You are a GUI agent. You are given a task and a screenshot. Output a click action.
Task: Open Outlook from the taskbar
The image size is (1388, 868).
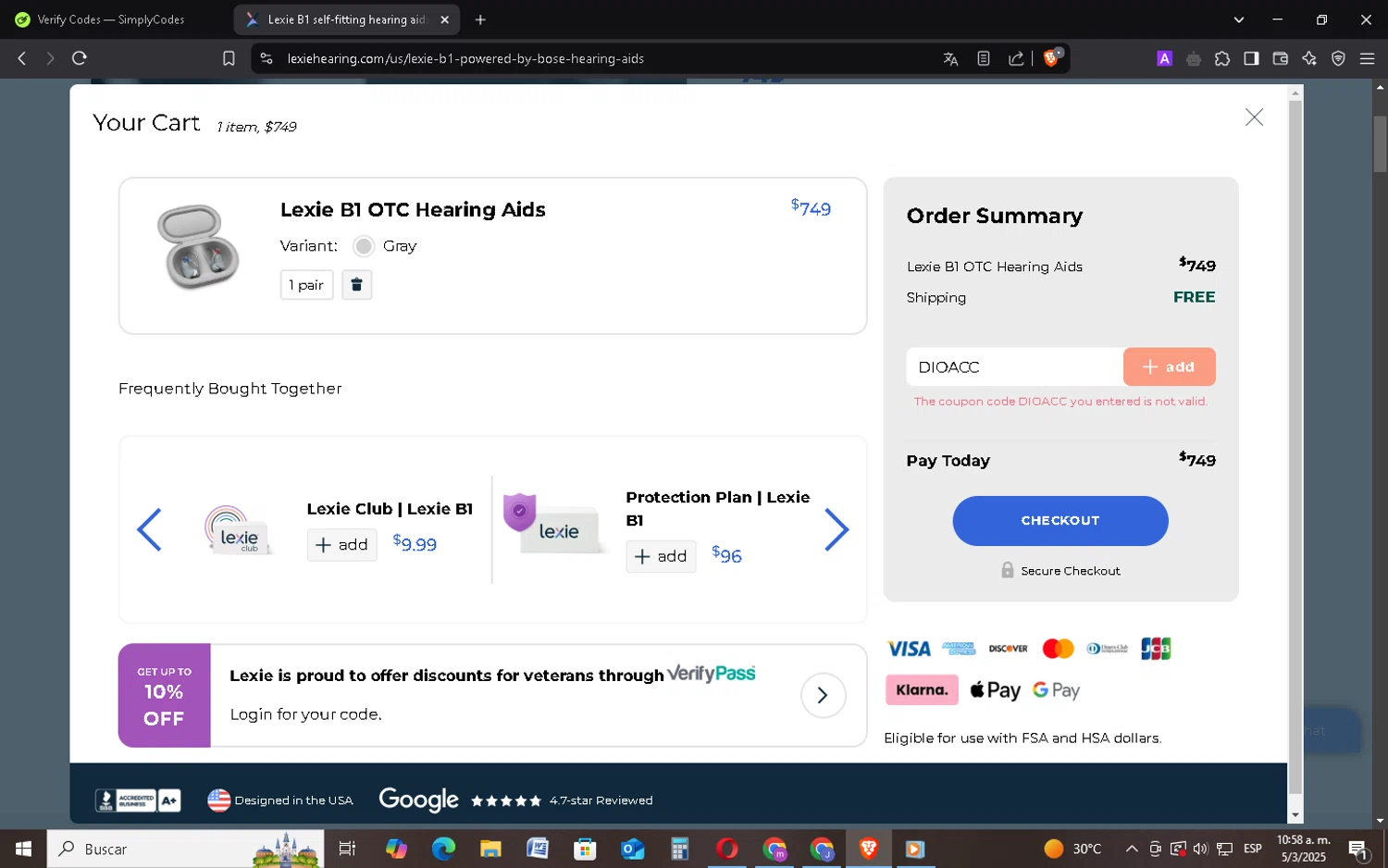pyautogui.click(x=633, y=849)
